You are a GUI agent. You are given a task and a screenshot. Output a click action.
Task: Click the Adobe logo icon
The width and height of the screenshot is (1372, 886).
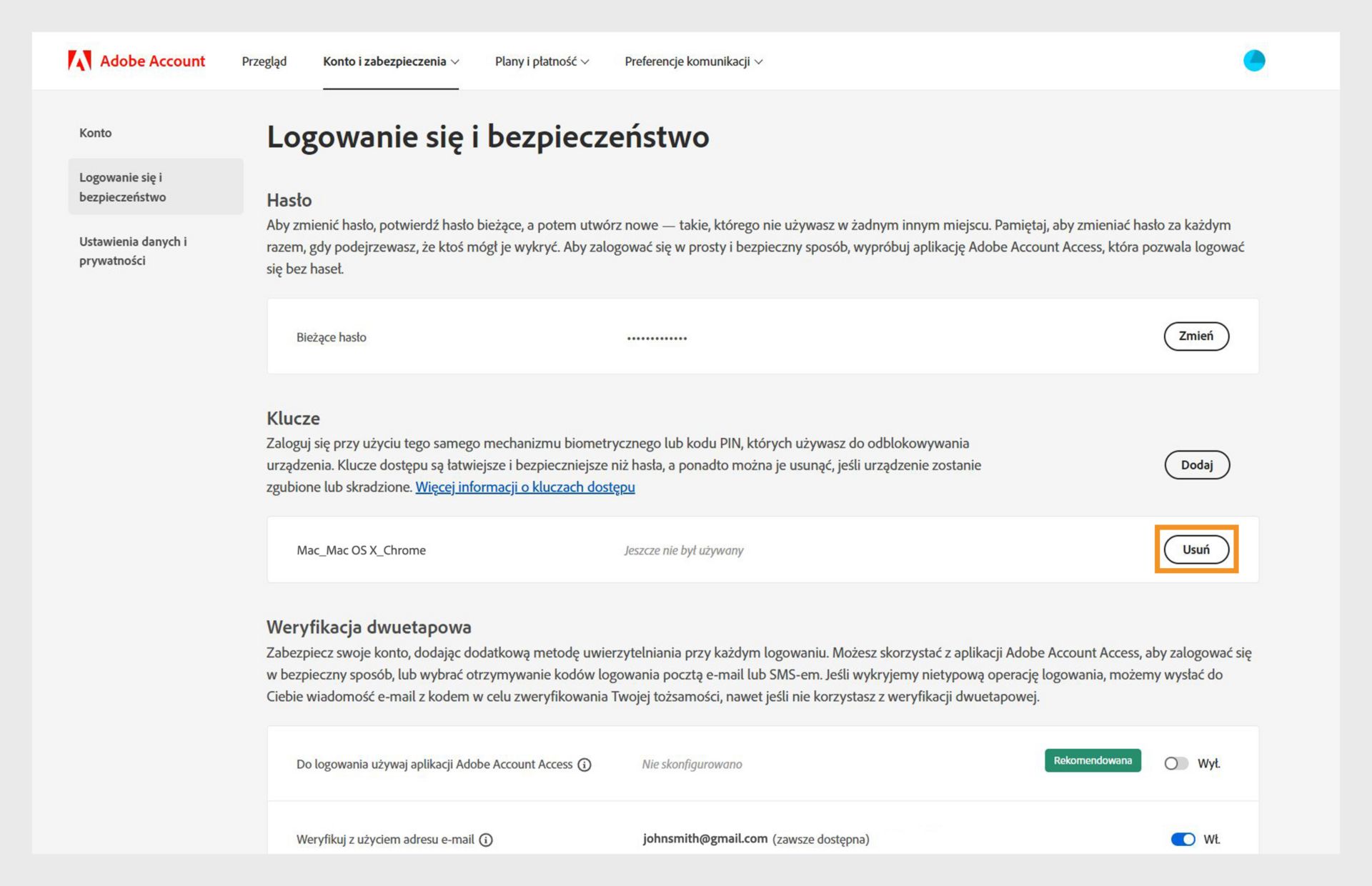click(x=79, y=61)
